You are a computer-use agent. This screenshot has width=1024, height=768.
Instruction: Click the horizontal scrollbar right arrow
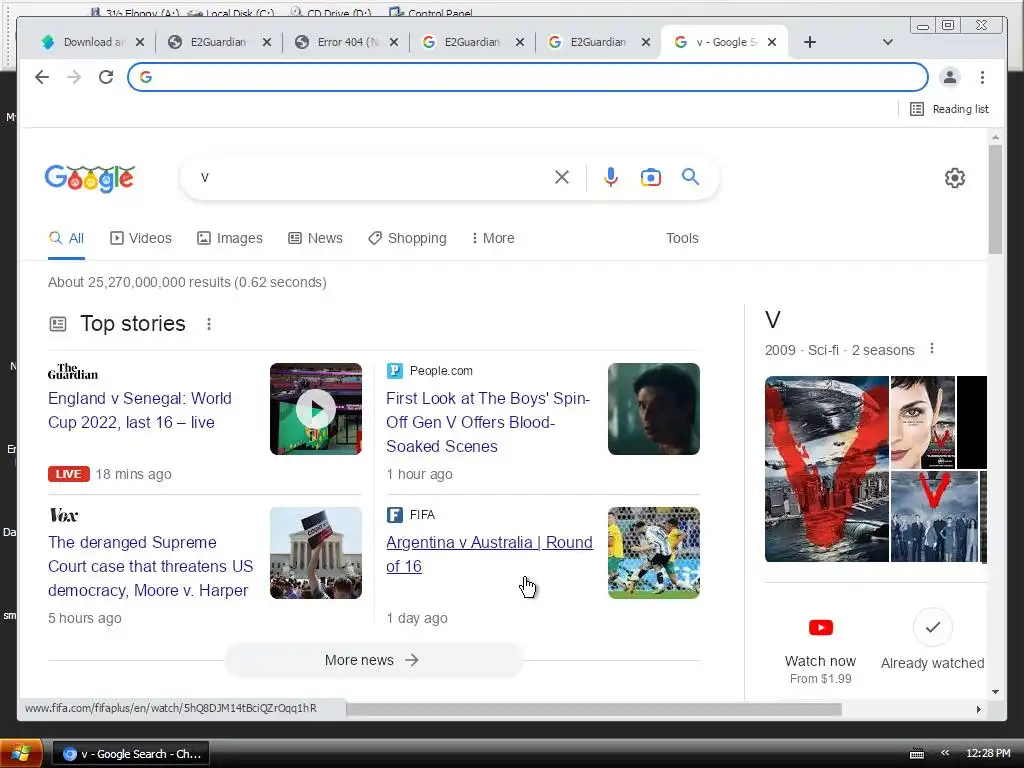[978, 709]
